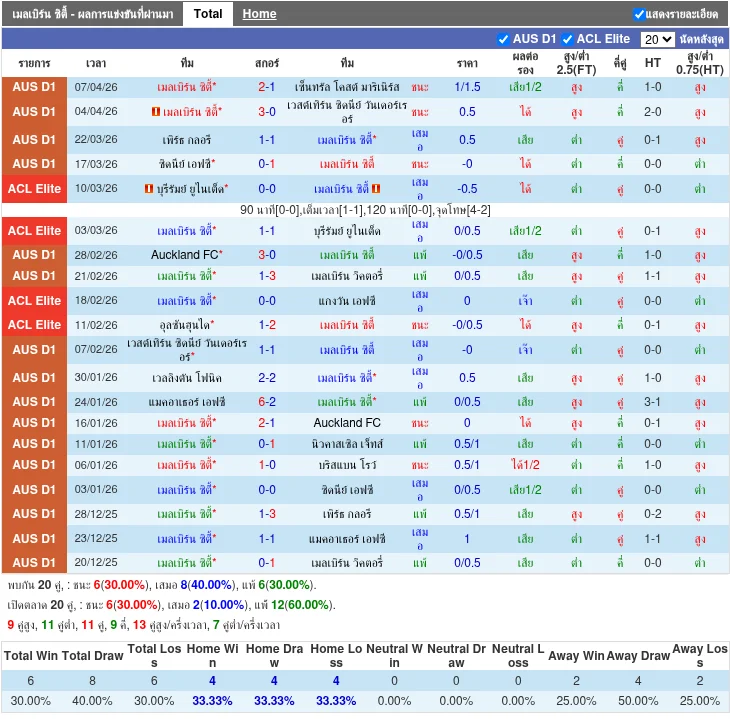Click the Home Win percentage 33.33% cell
Image resolution: width=730 pixels, height=719 pixels.
click(x=212, y=701)
